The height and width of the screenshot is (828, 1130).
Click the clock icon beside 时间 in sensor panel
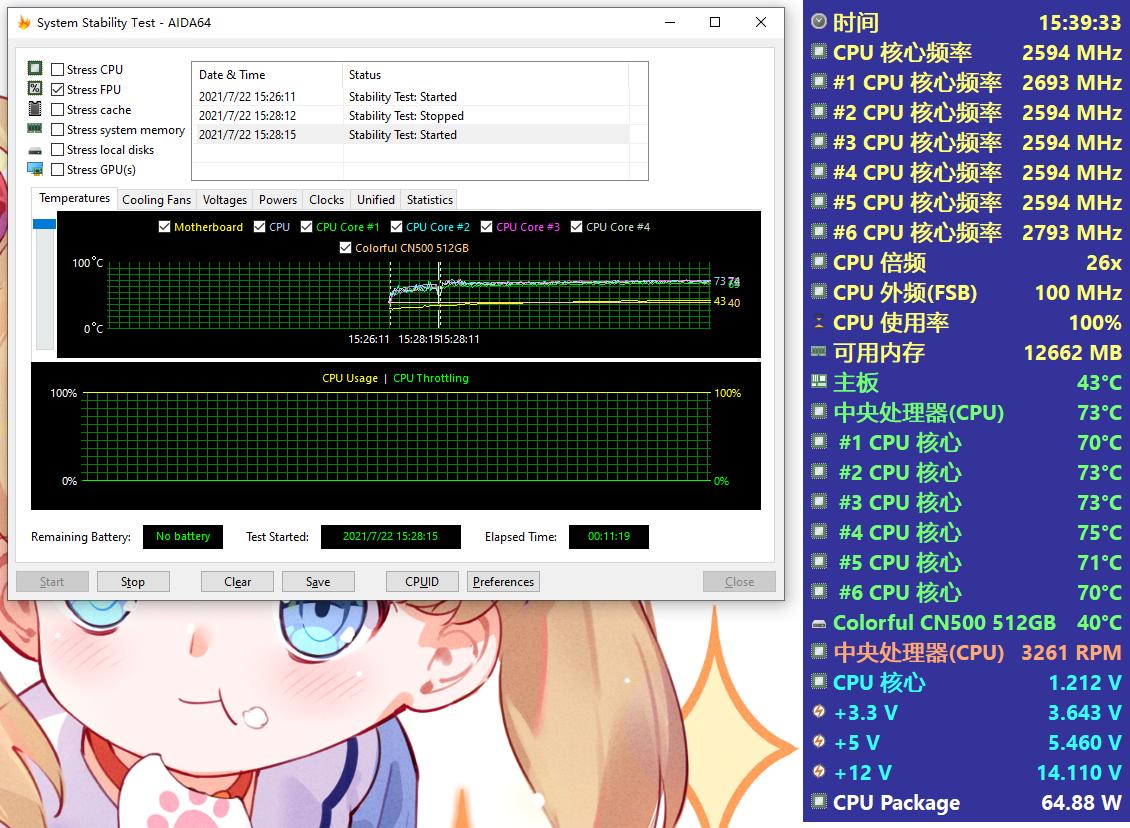pyautogui.click(x=819, y=22)
